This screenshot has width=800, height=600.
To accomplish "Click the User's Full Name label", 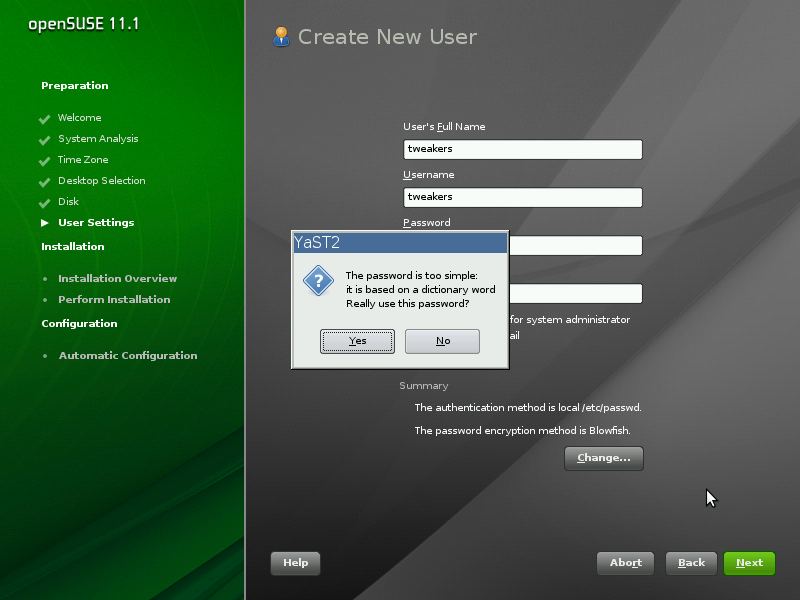I will click(x=444, y=127).
